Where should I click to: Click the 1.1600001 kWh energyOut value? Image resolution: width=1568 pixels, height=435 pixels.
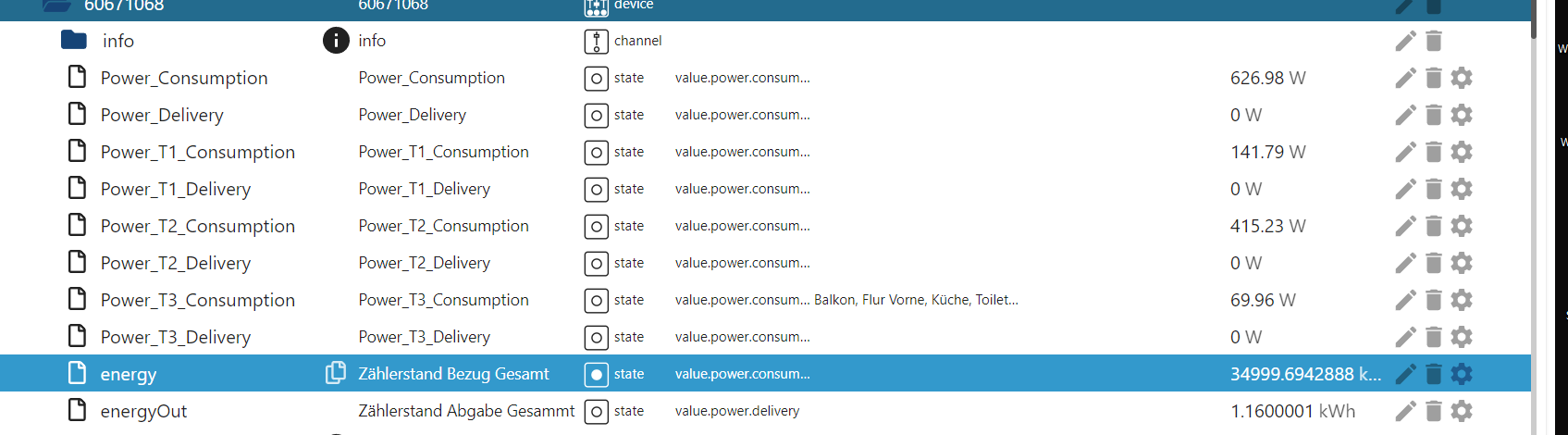(1292, 411)
